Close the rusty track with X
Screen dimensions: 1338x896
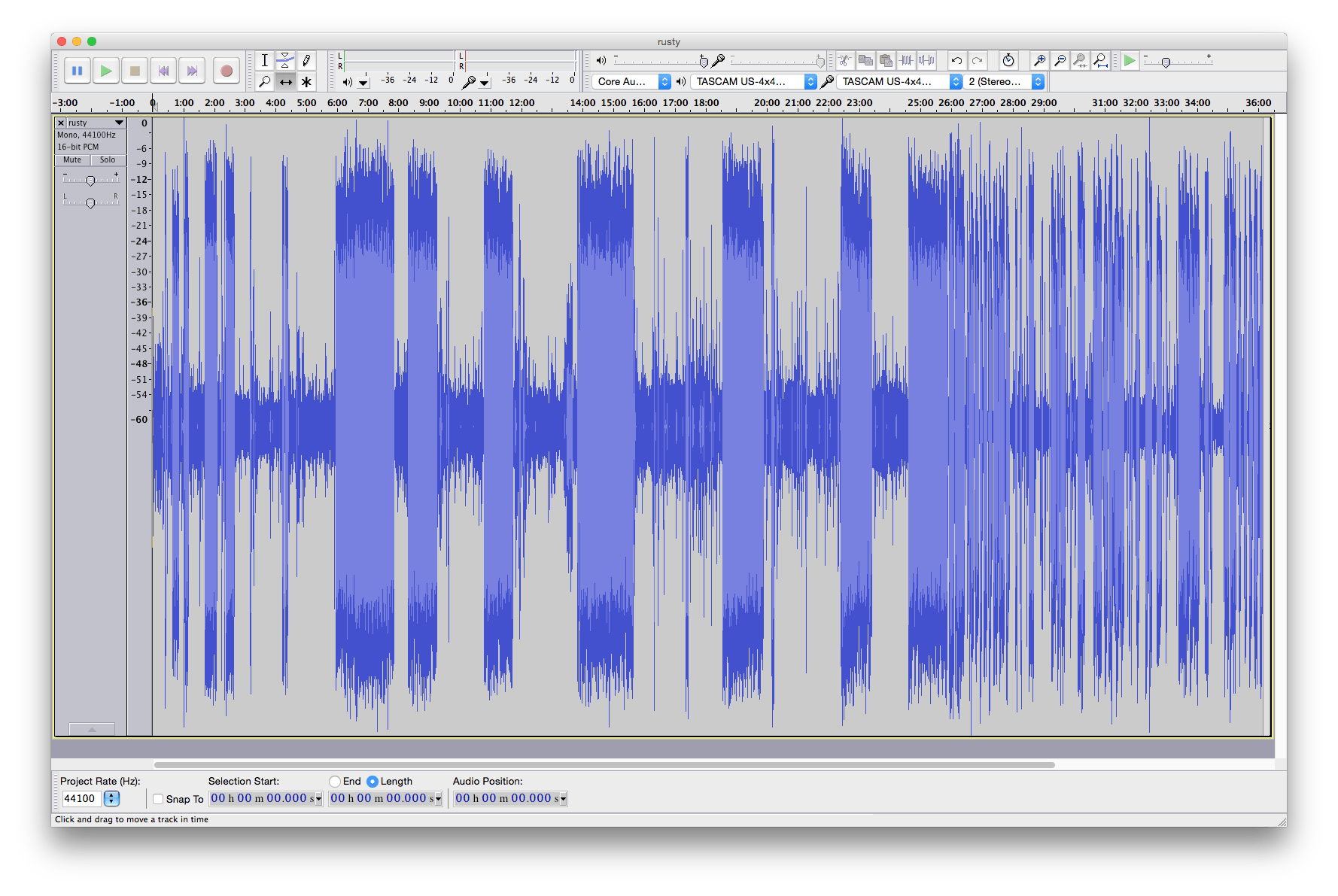coord(61,123)
